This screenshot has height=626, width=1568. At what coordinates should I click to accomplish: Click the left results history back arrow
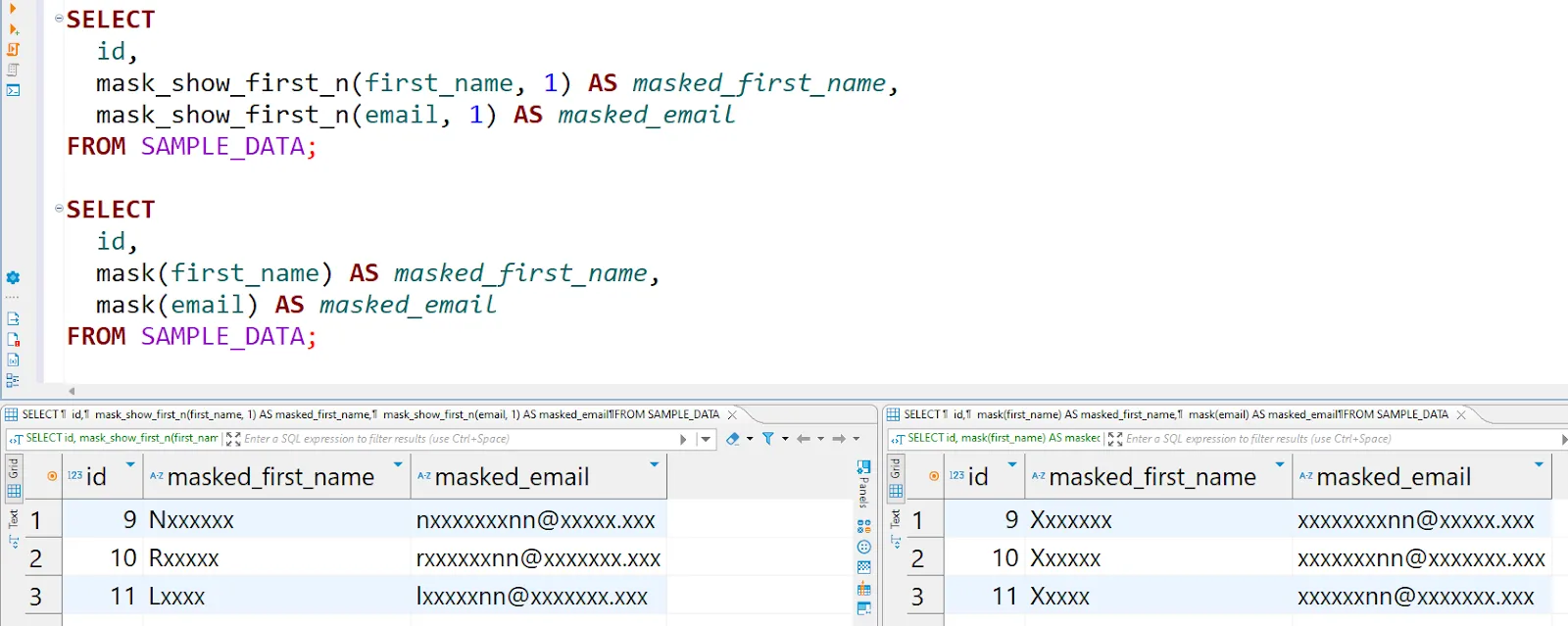point(804,439)
